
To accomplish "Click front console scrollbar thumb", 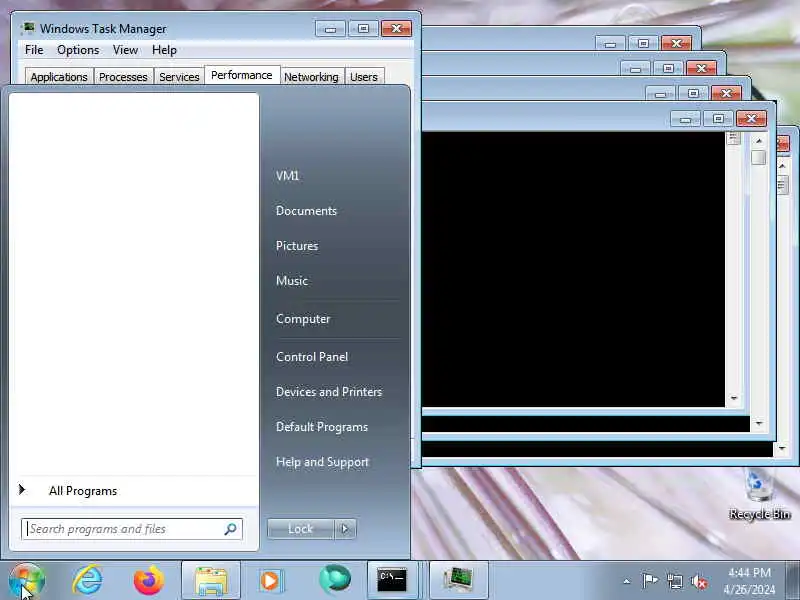I will (x=759, y=158).
